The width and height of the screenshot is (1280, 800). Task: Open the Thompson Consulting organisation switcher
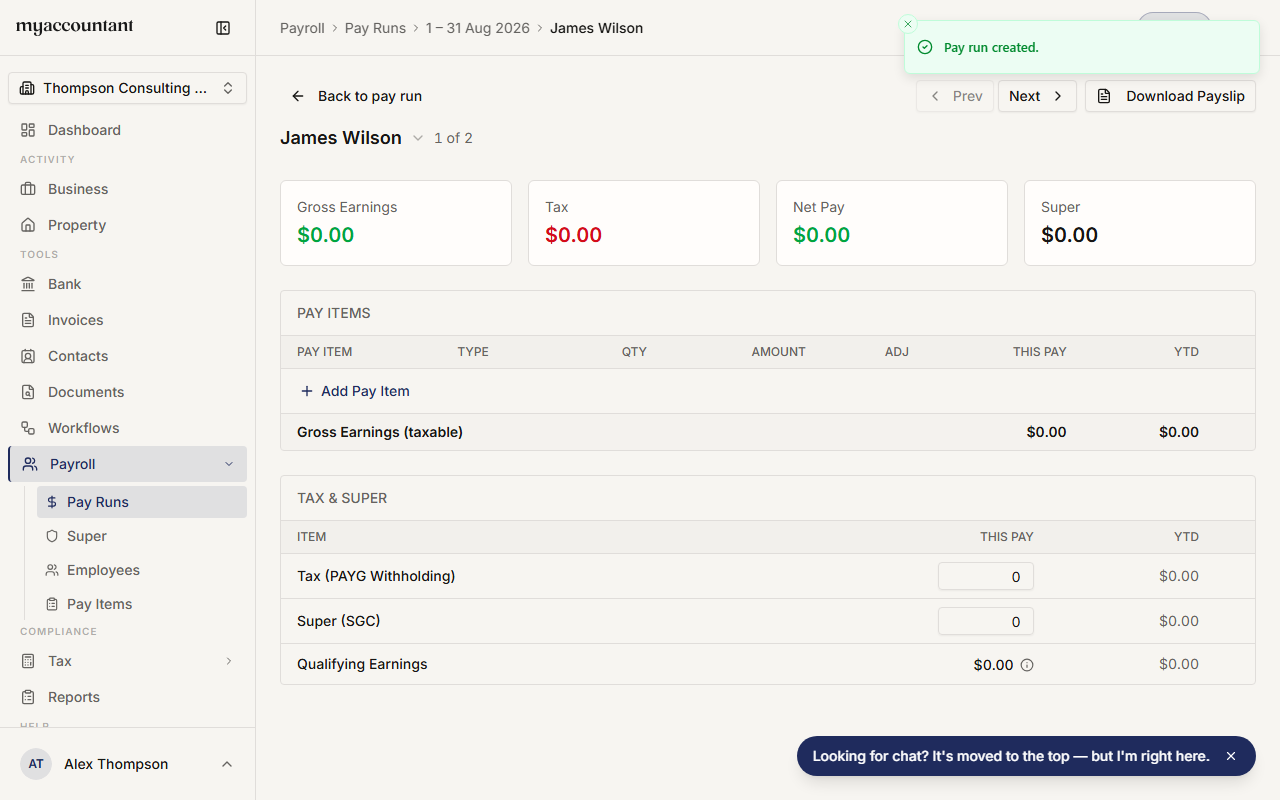[x=127, y=88]
